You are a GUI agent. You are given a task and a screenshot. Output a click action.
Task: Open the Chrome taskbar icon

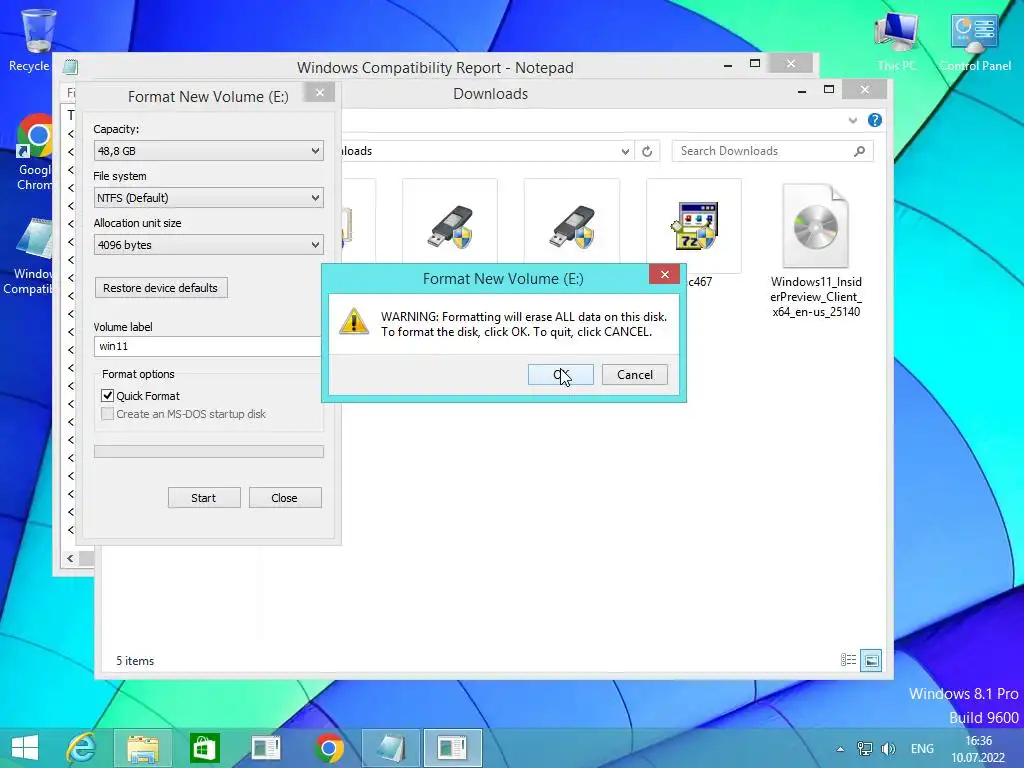point(329,748)
